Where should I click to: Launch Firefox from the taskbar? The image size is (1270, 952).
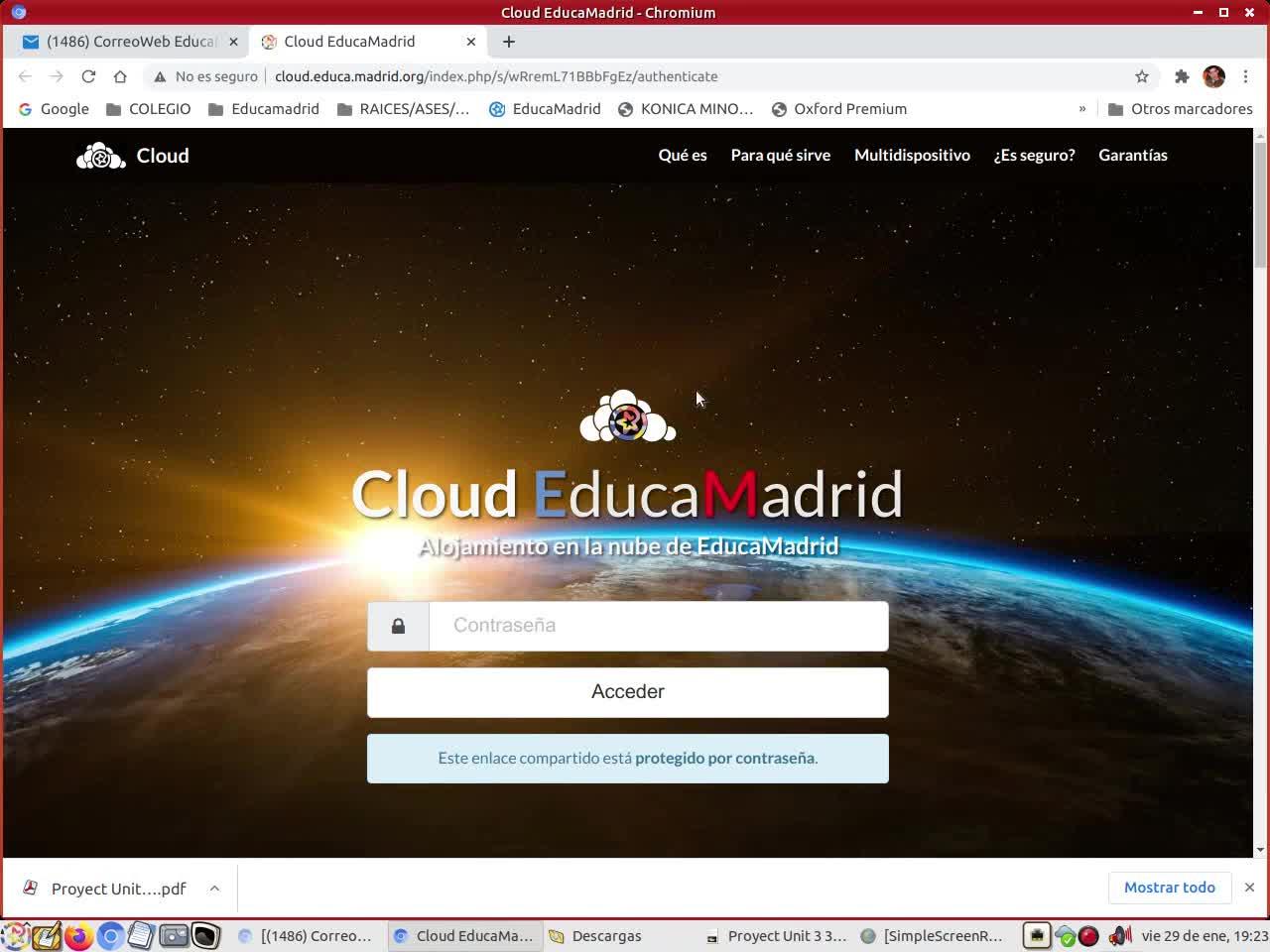click(x=78, y=935)
